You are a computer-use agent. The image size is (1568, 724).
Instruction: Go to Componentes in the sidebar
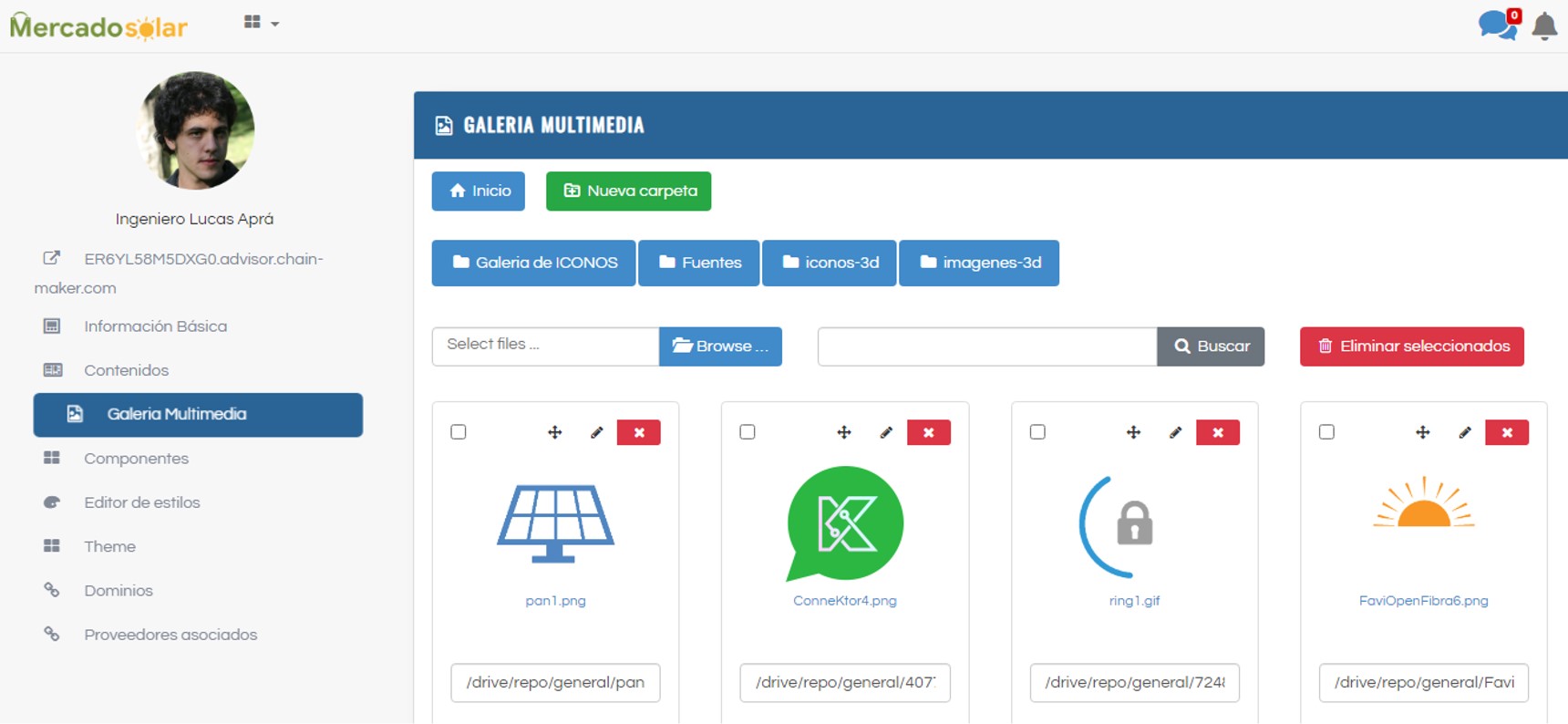[136, 458]
